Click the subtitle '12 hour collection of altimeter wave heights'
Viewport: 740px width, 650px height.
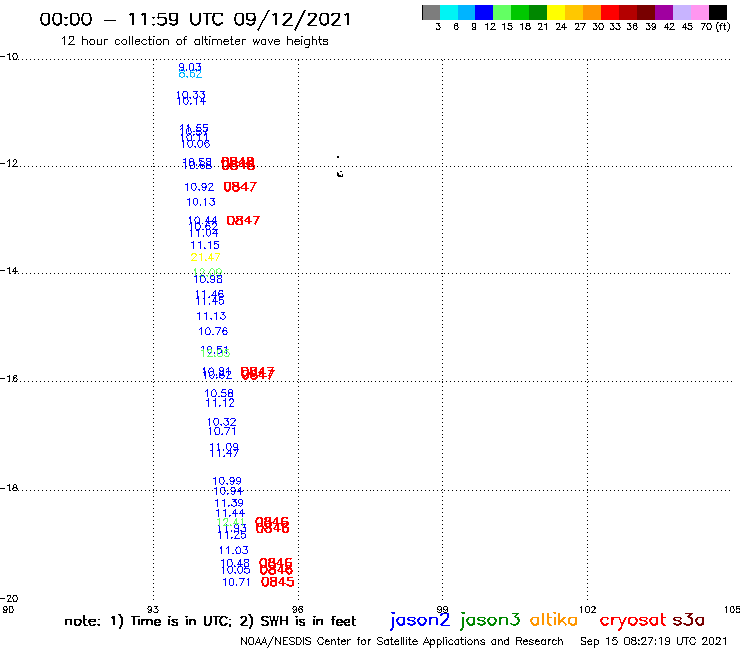pos(194,41)
